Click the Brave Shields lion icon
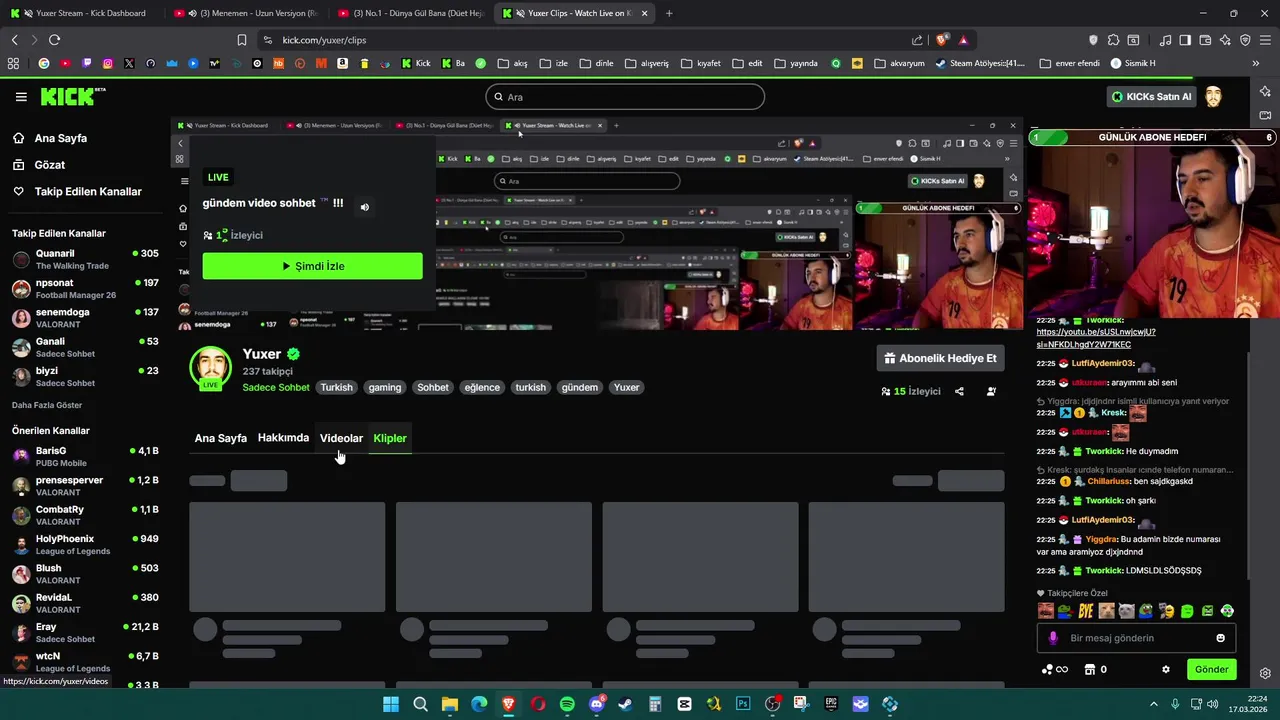Image resolution: width=1280 pixels, height=720 pixels. [942, 40]
